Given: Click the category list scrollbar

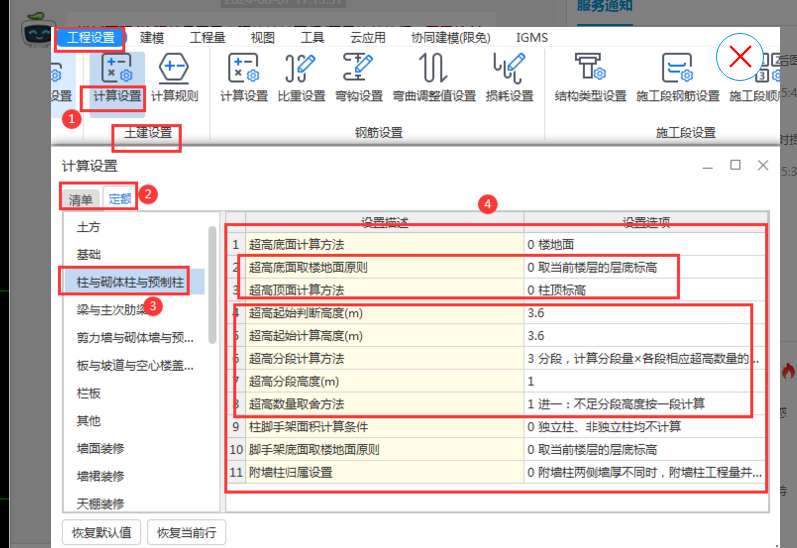Looking at the screenshot, I should 212,285.
